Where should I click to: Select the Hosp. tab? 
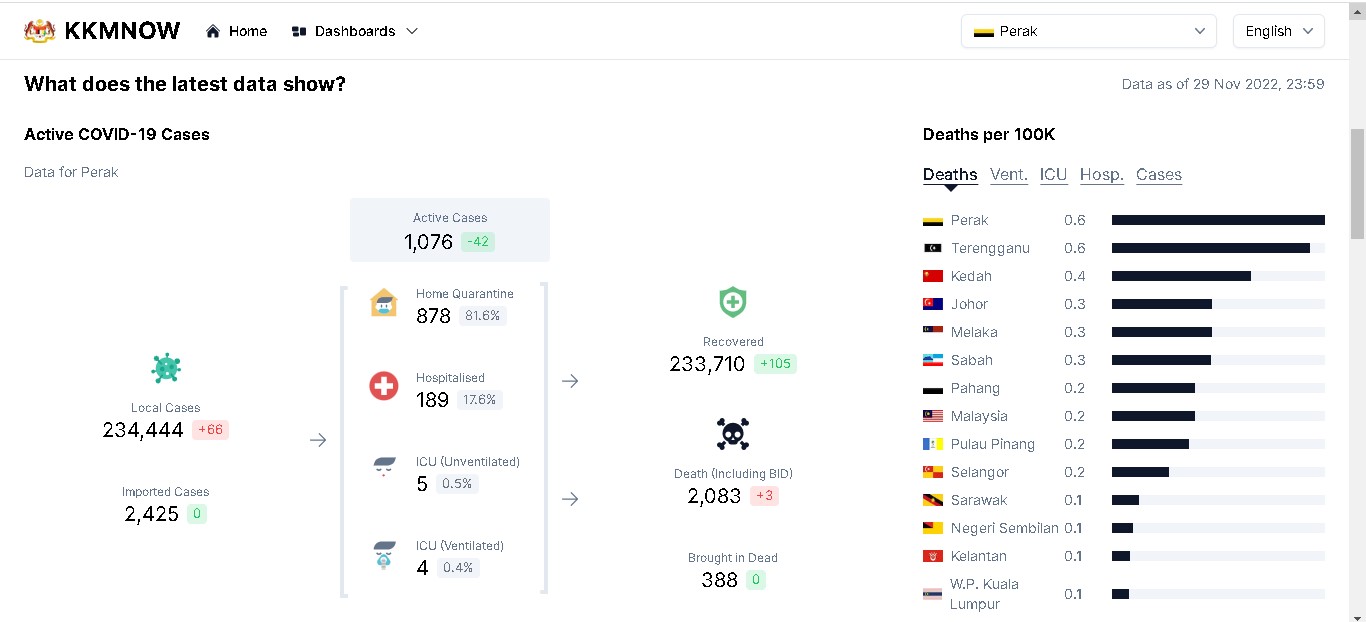click(1101, 175)
